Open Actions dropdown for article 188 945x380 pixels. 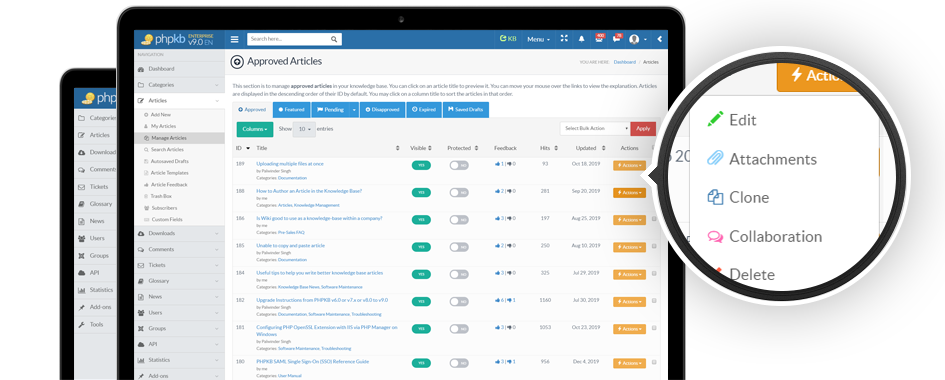click(x=629, y=193)
